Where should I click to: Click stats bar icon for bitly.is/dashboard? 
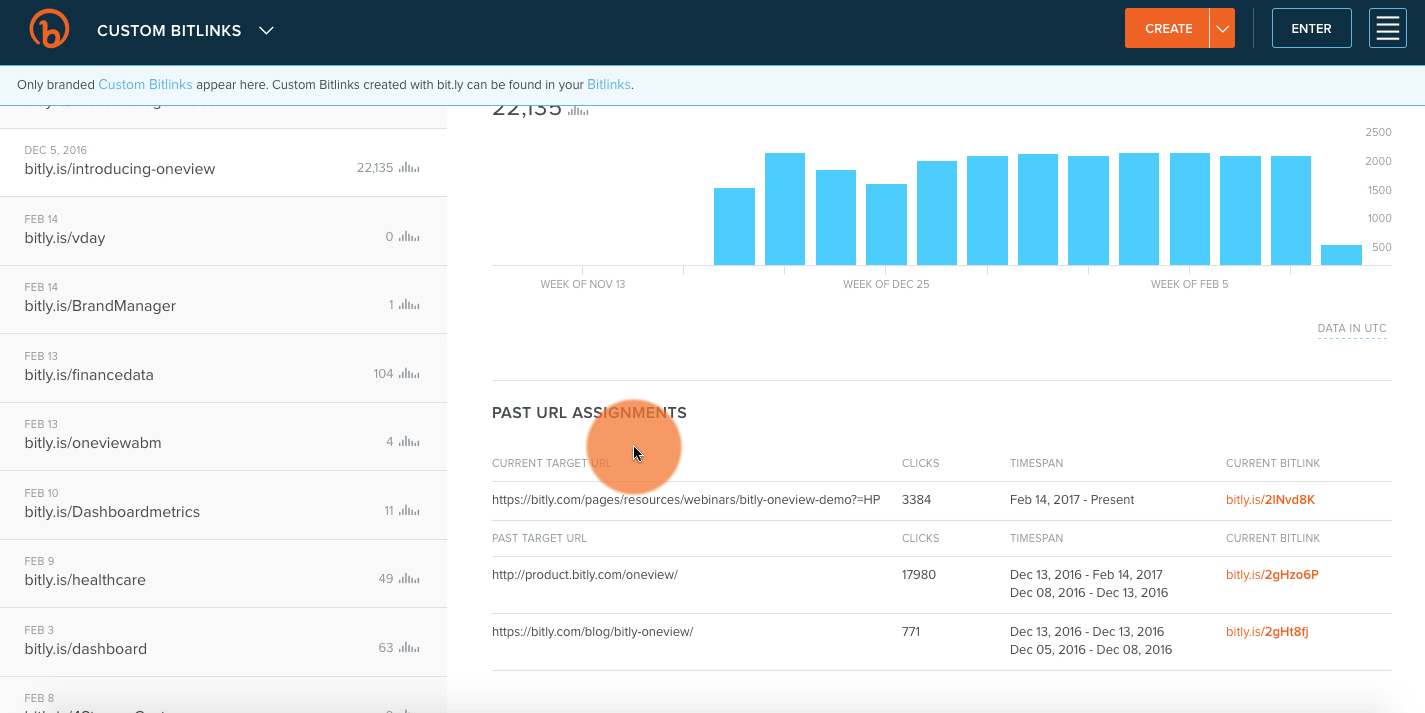[409, 648]
